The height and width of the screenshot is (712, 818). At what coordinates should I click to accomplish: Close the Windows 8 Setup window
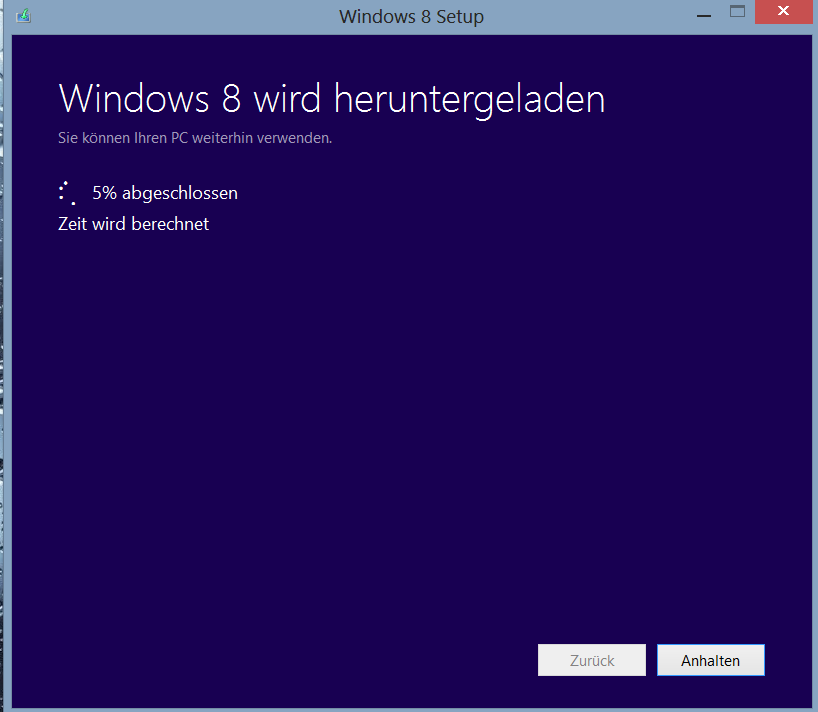[783, 11]
